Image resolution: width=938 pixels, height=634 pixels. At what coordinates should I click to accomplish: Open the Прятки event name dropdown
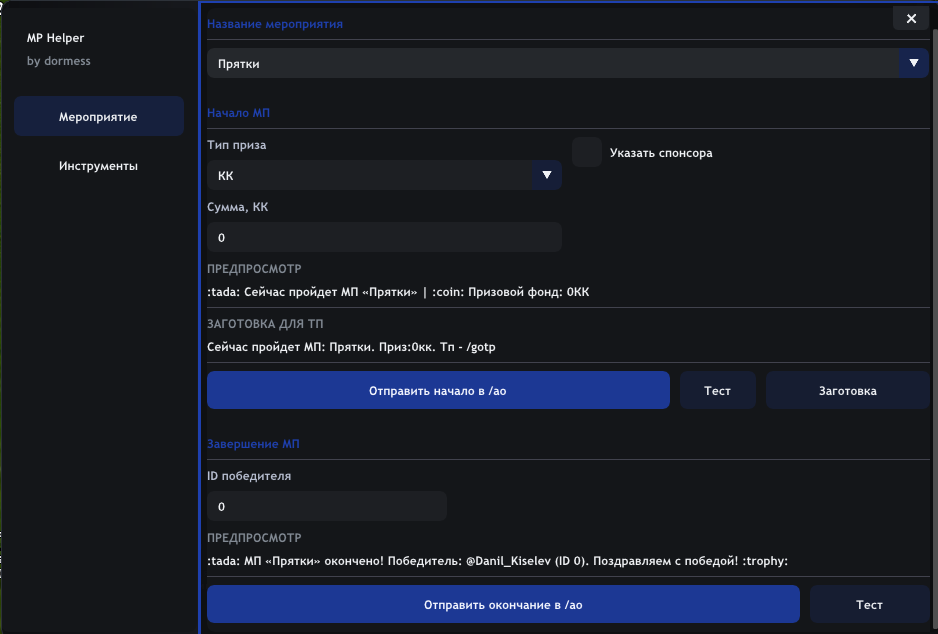(x=567, y=63)
